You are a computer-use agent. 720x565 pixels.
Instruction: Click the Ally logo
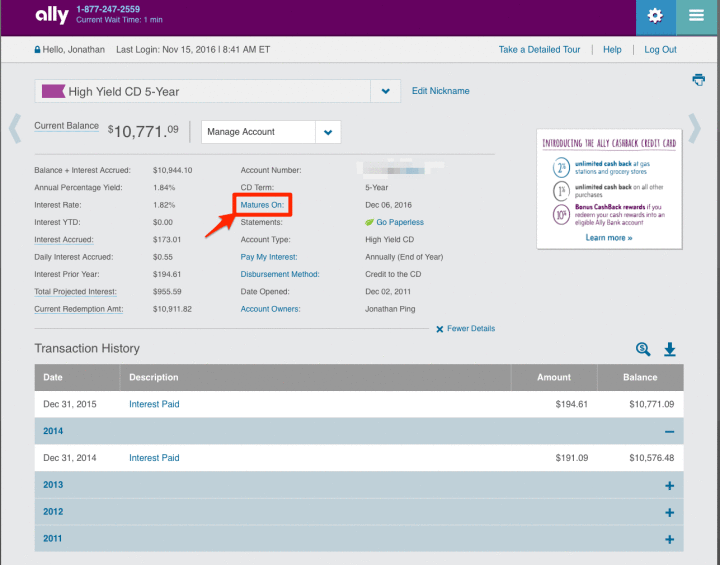(51, 15)
